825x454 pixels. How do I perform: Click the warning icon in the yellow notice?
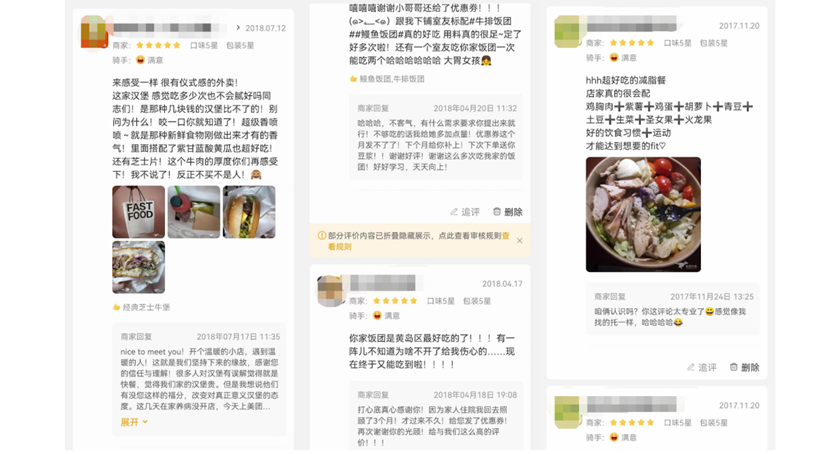(322, 236)
